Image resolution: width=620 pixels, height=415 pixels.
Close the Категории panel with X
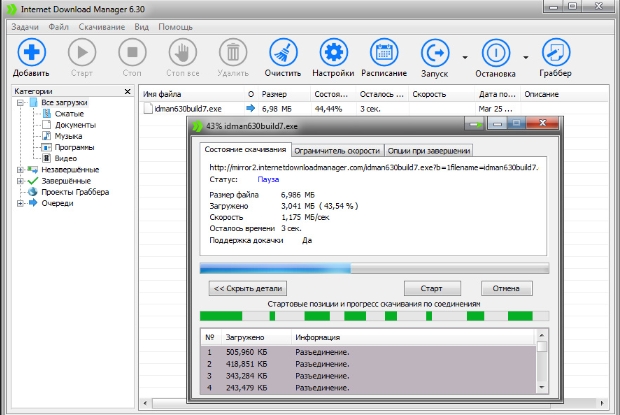(x=127, y=91)
